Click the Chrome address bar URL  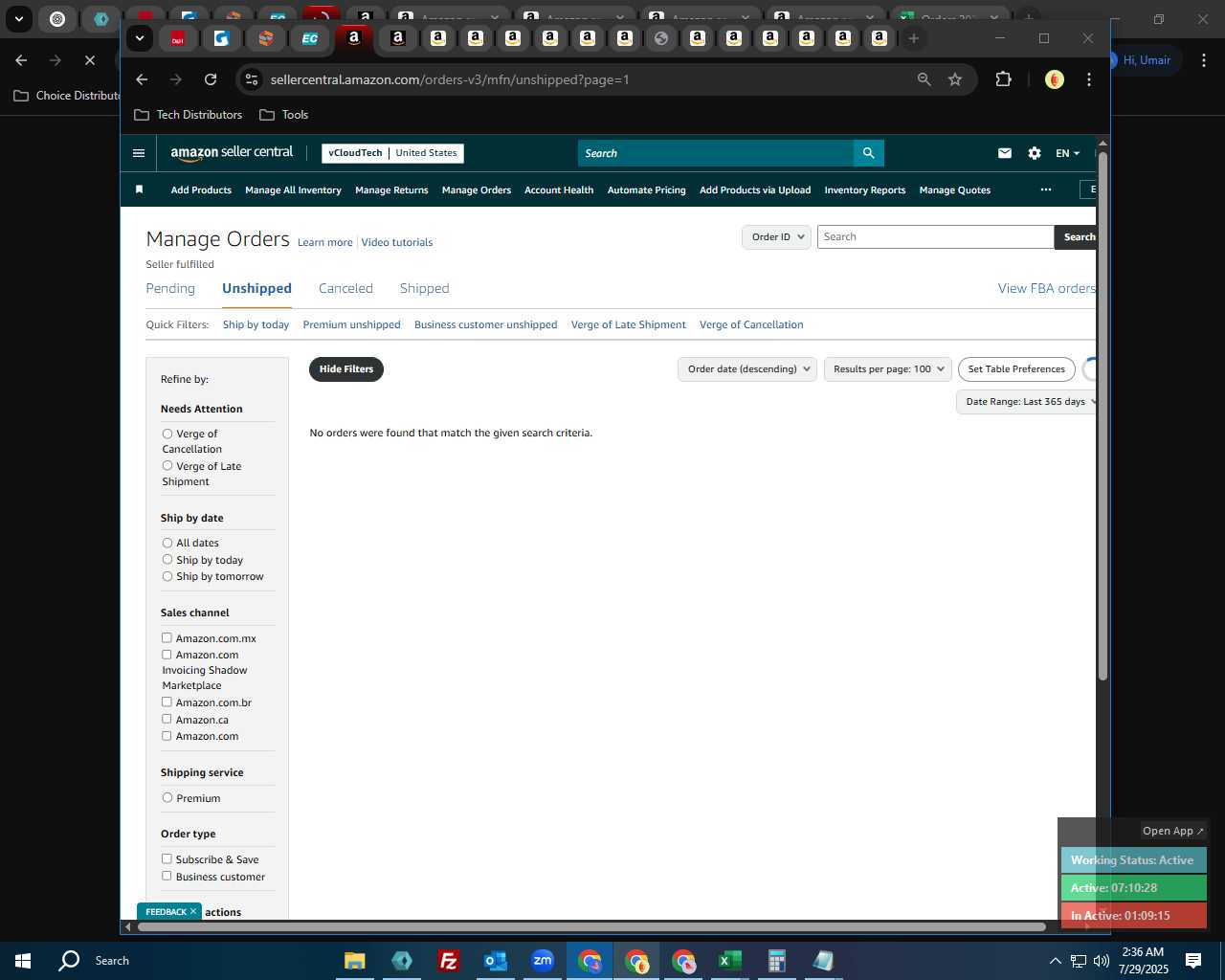(x=450, y=79)
